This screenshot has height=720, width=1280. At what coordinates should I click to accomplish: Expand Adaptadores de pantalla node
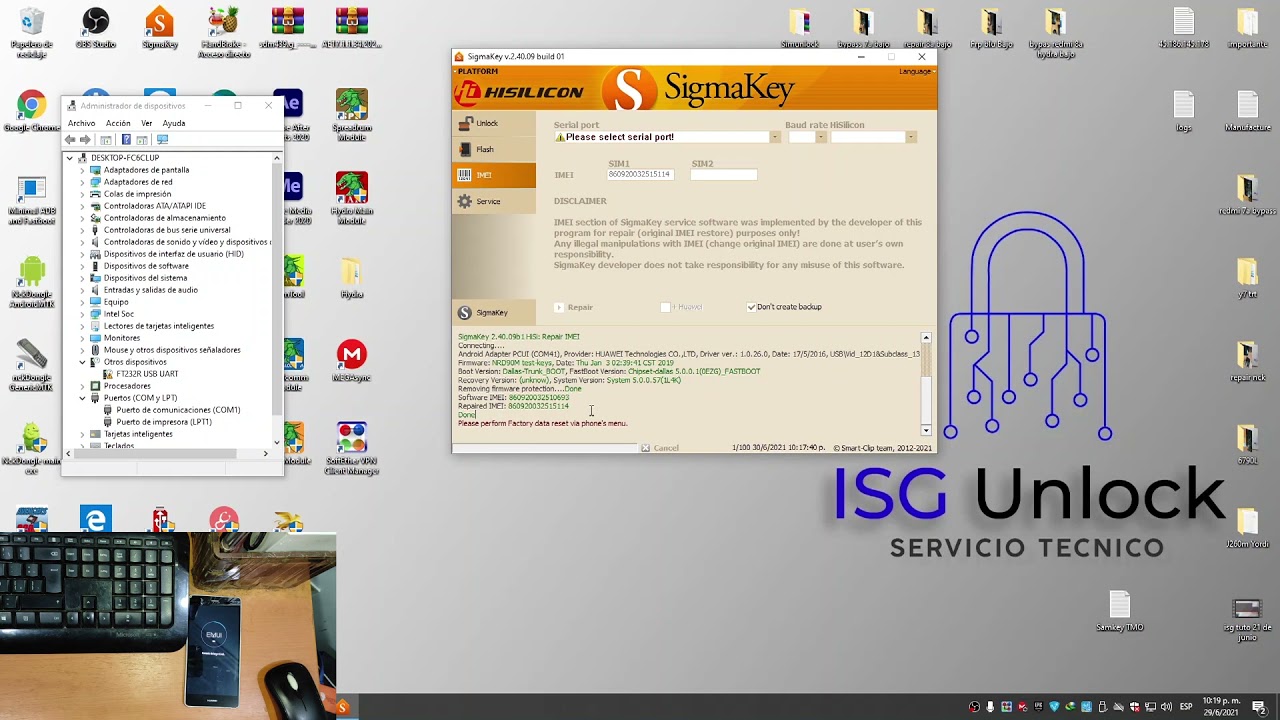(x=83, y=170)
